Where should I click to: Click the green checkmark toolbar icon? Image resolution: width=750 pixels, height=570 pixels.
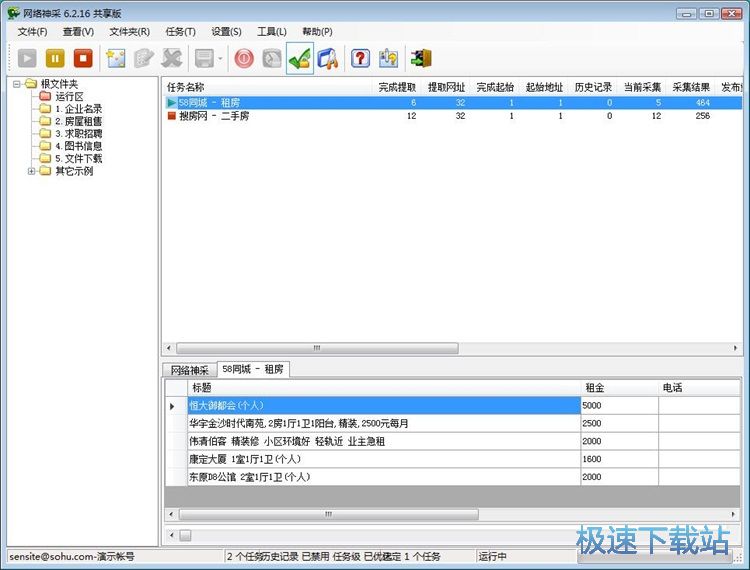click(299, 59)
